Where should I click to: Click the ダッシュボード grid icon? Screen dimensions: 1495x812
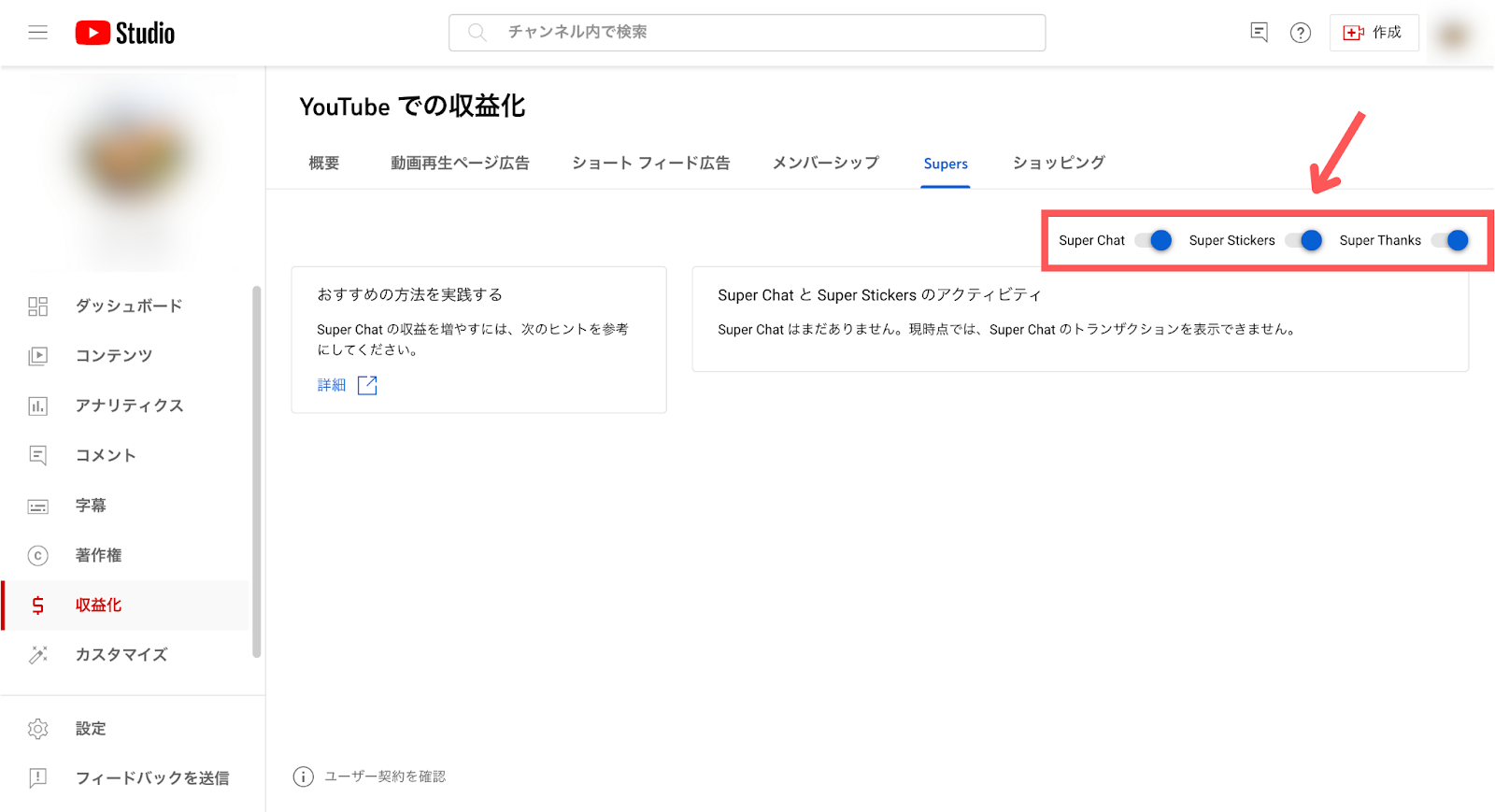click(38, 306)
